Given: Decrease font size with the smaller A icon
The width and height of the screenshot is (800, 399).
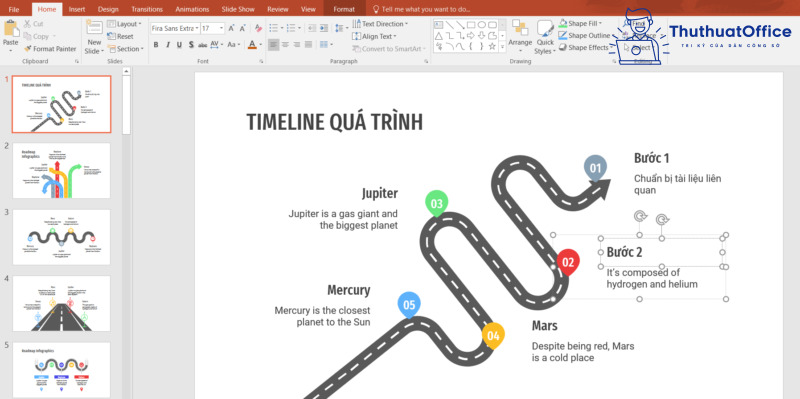Looking at the screenshot, I should tap(242, 28).
